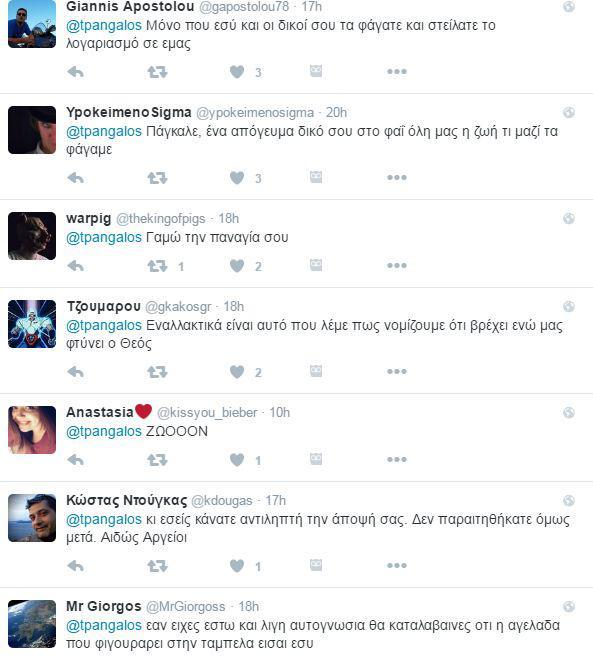Click globe icon on Mr Giorgos tweet
Image resolution: width=593 pixels, height=658 pixels.
[x=569, y=606]
